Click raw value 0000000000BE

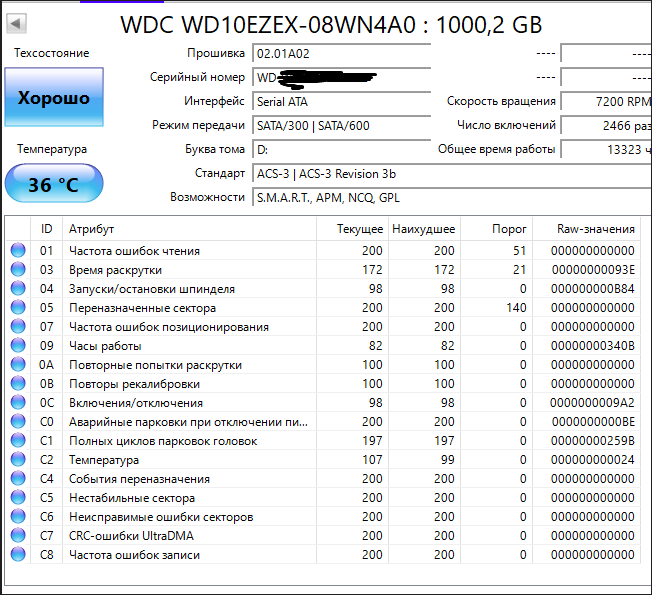593,422
